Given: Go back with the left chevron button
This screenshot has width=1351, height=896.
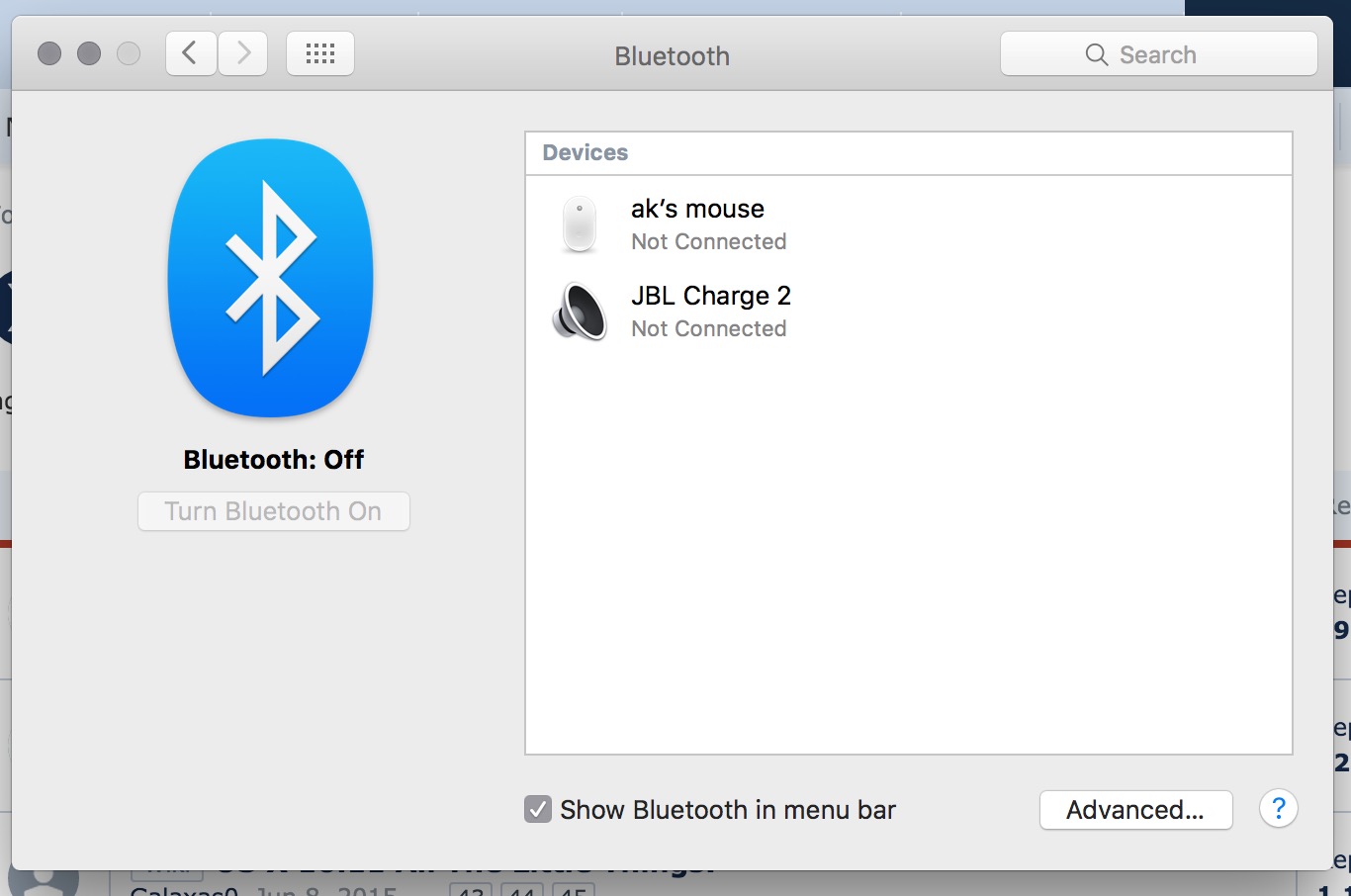Looking at the screenshot, I should click(191, 53).
